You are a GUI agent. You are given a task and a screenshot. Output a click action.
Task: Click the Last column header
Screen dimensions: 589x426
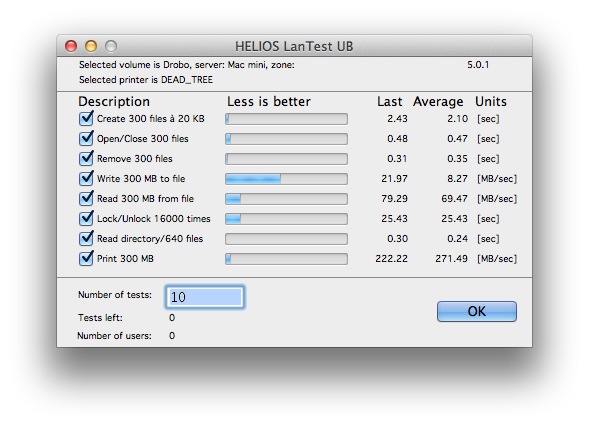pyautogui.click(x=390, y=101)
